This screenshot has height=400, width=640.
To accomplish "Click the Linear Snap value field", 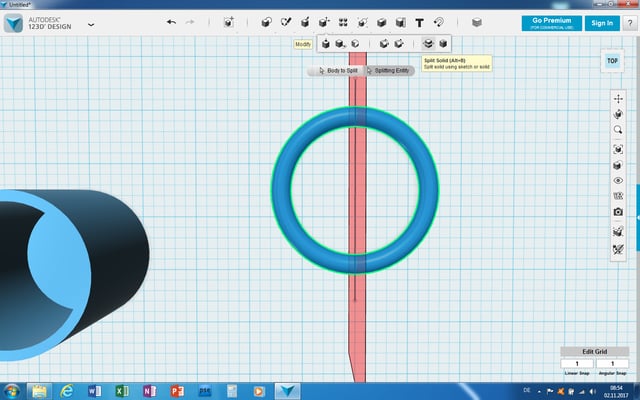I will (x=577, y=363).
